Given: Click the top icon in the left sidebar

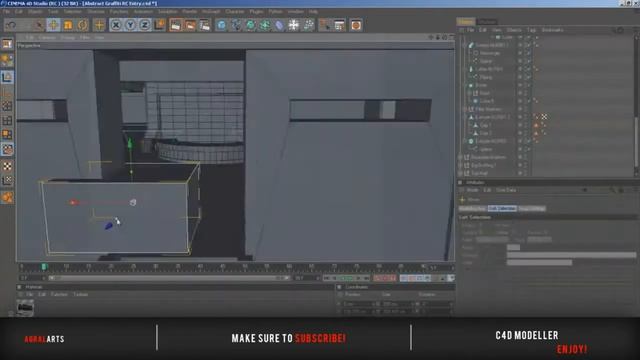Looking at the screenshot, I should [7, 44].
